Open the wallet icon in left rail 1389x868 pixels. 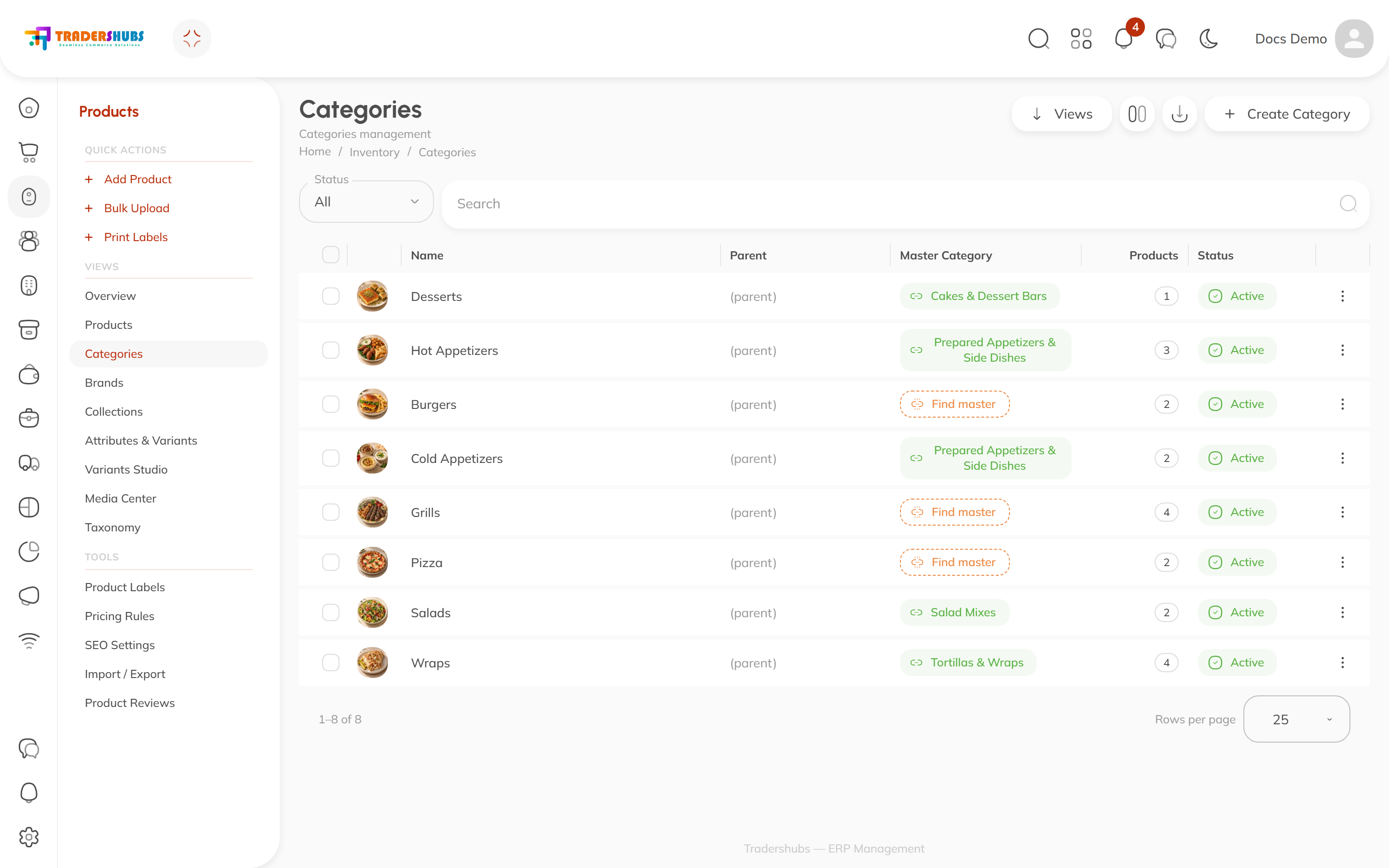[29, 374]
